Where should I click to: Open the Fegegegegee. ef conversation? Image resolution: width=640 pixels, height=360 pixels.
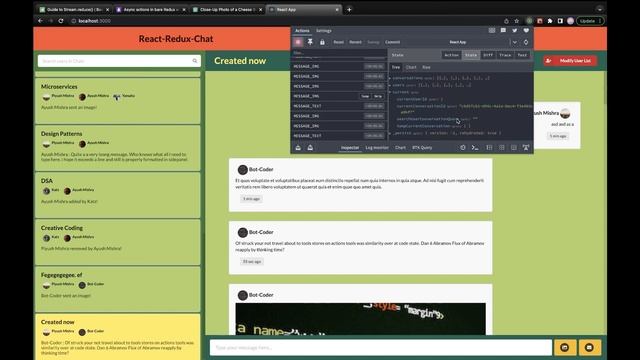[118, 289]
